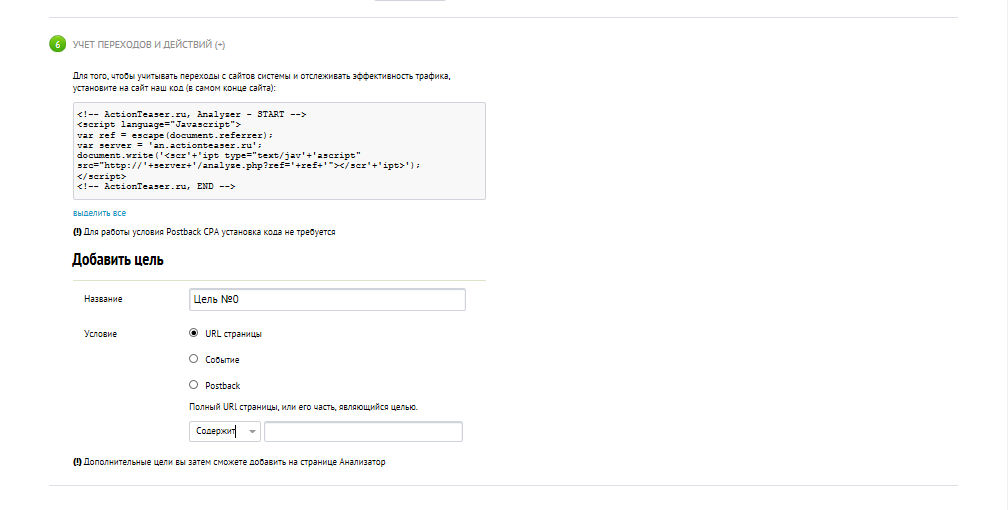Click the 'Событие' option label text

point(222,360)
